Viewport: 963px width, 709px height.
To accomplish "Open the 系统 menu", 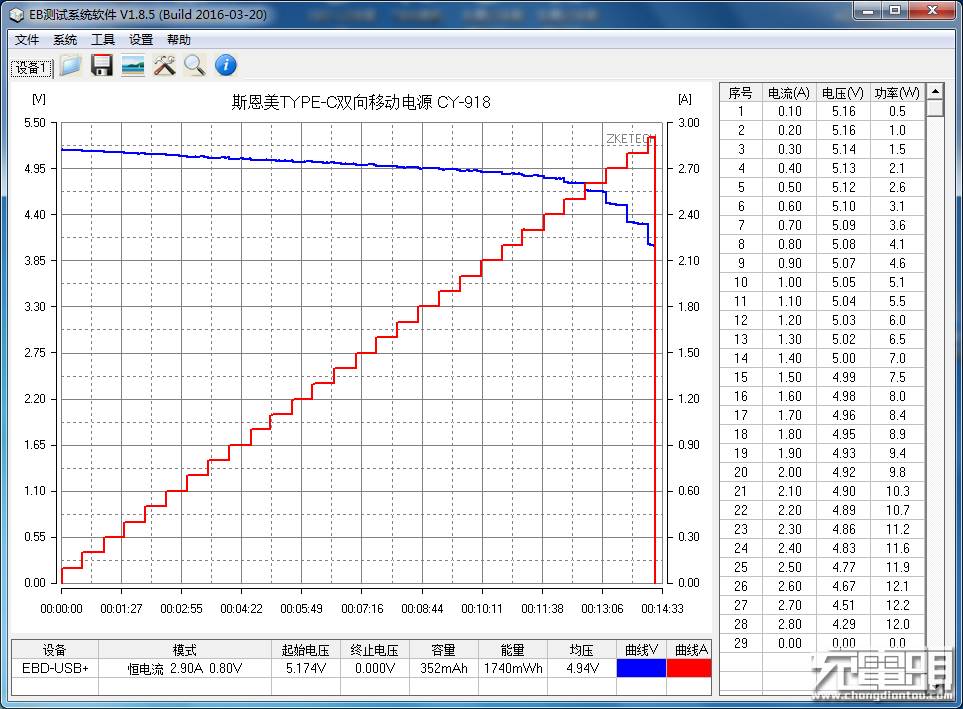I will point(65,40).
